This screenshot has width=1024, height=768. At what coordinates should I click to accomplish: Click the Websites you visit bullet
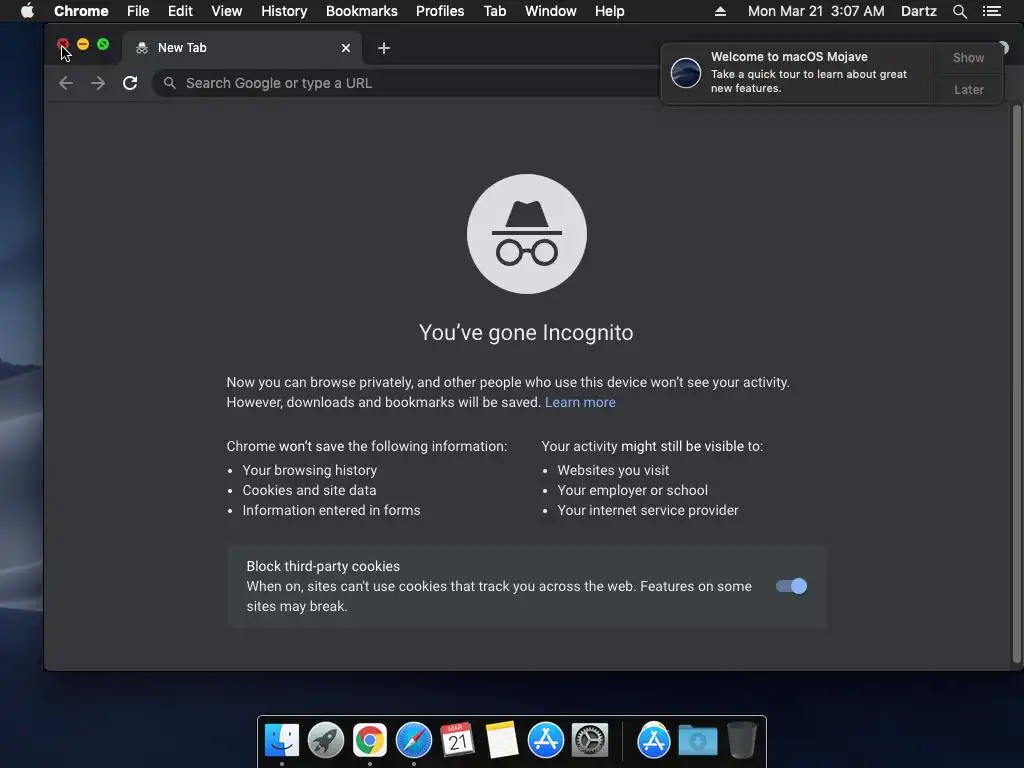click(613, 470)
